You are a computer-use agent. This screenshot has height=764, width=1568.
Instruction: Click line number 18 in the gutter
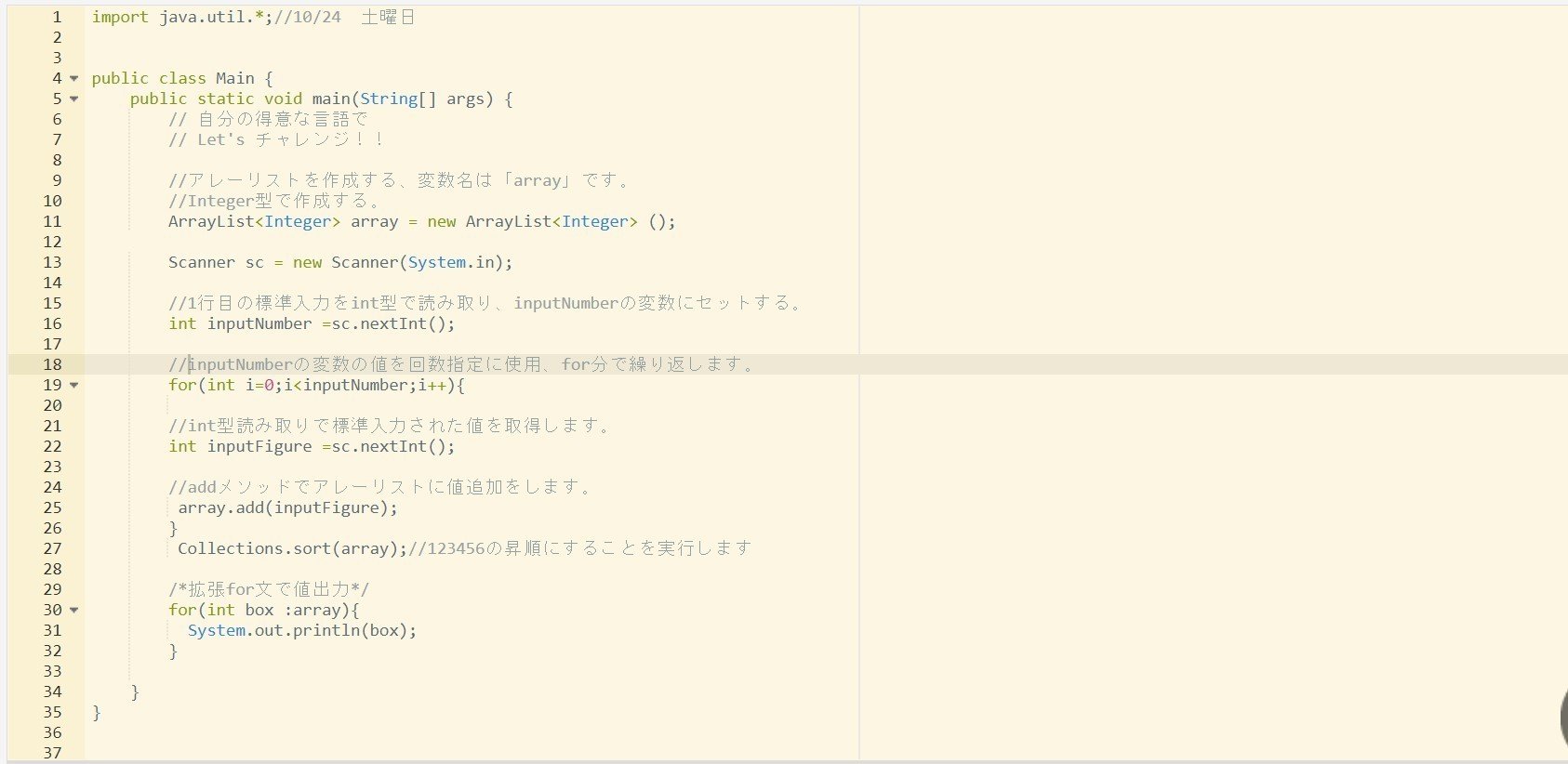pos(52,365)
